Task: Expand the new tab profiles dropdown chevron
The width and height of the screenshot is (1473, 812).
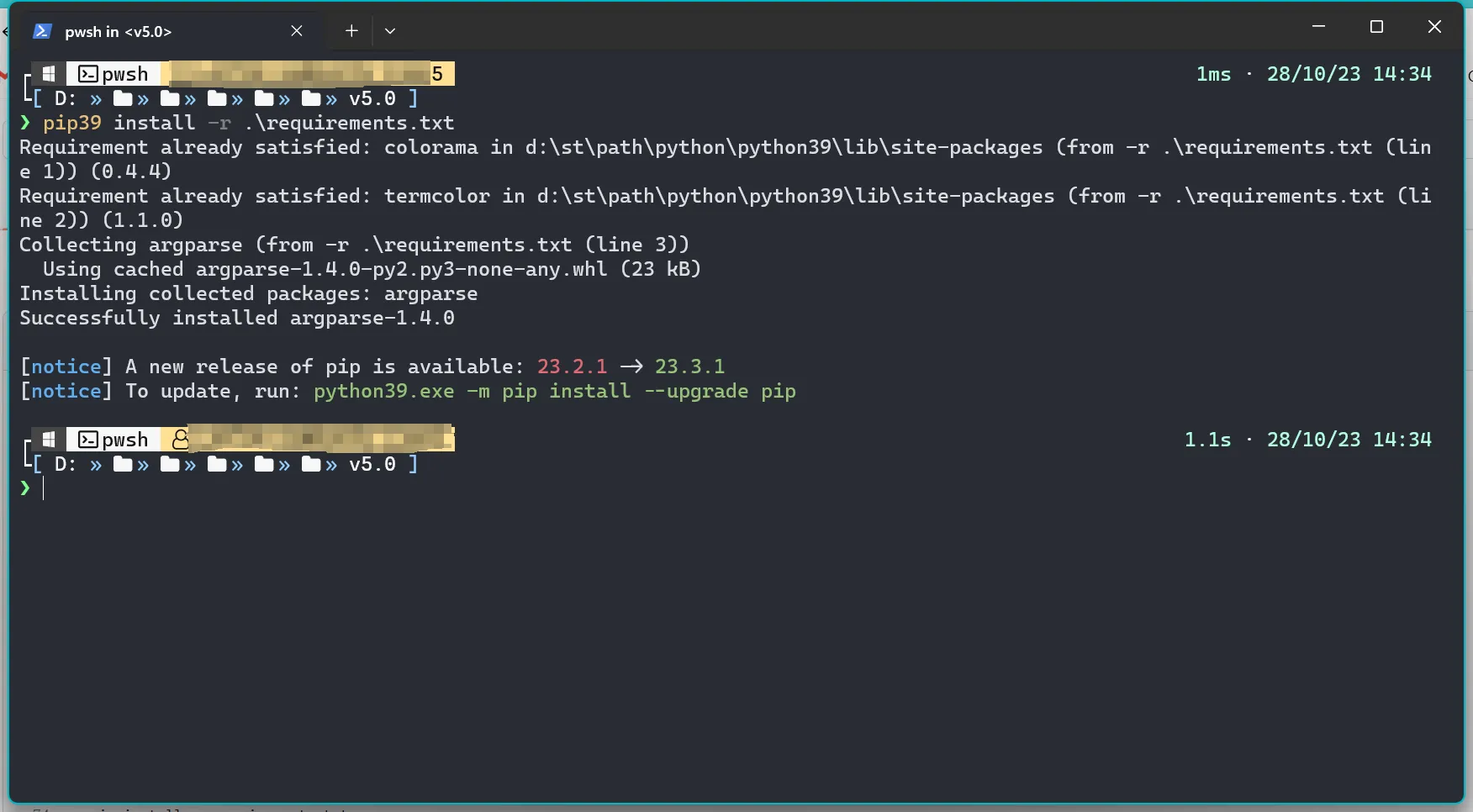Action: (390, 31)
